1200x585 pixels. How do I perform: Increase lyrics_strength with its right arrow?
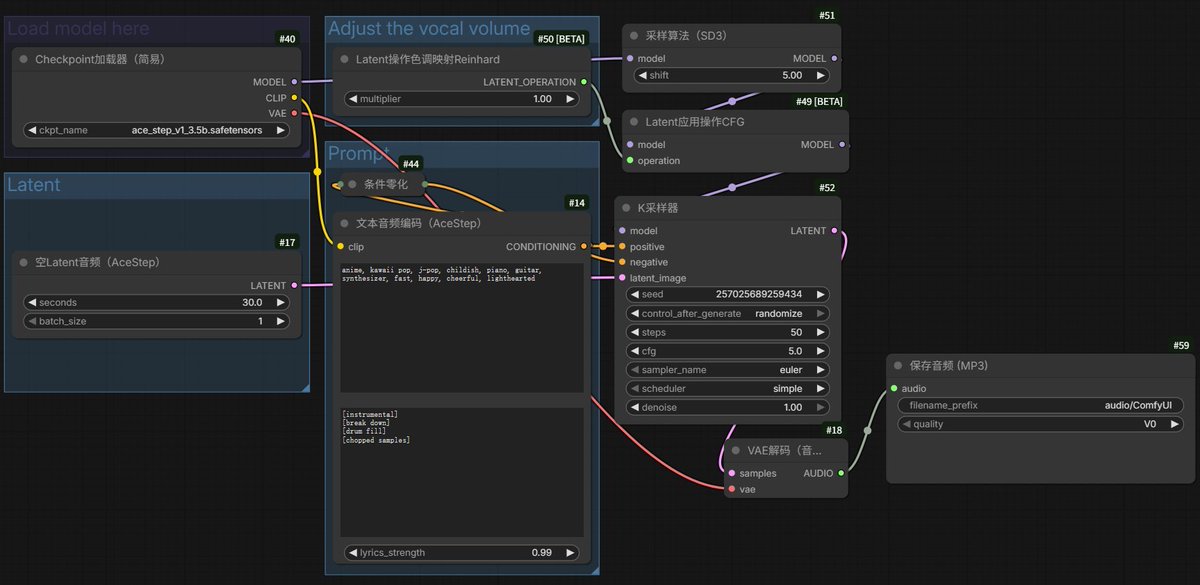click(x=571, y=552)
